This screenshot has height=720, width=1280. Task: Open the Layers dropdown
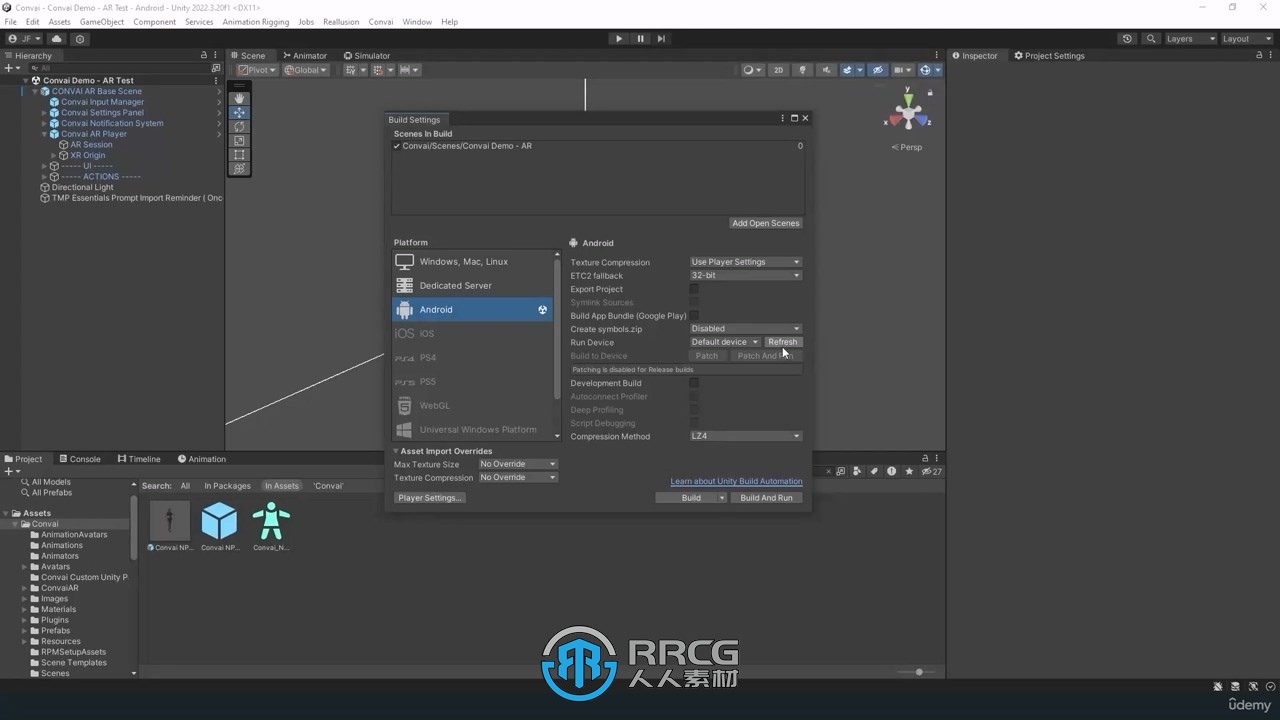(1191, 39)
